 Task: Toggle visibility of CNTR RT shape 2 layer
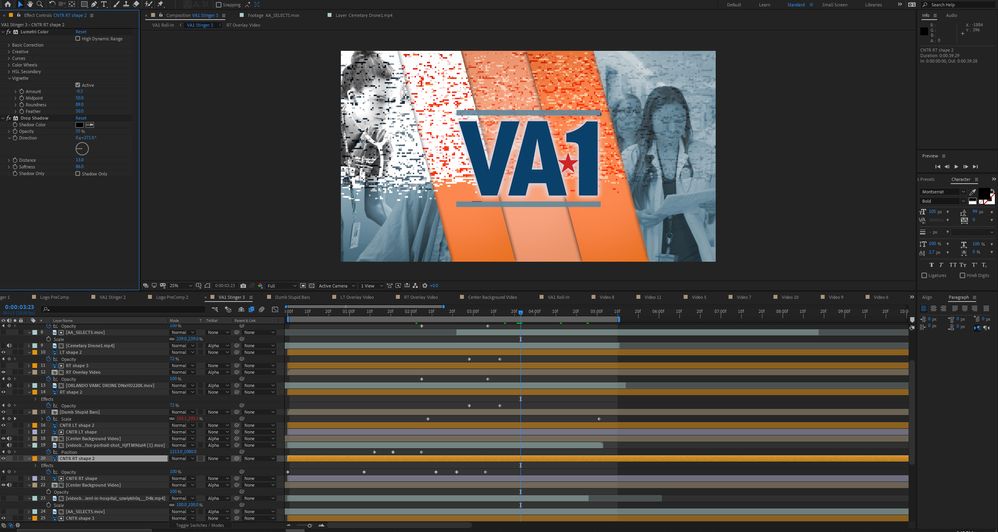click(x=3, y=458)
